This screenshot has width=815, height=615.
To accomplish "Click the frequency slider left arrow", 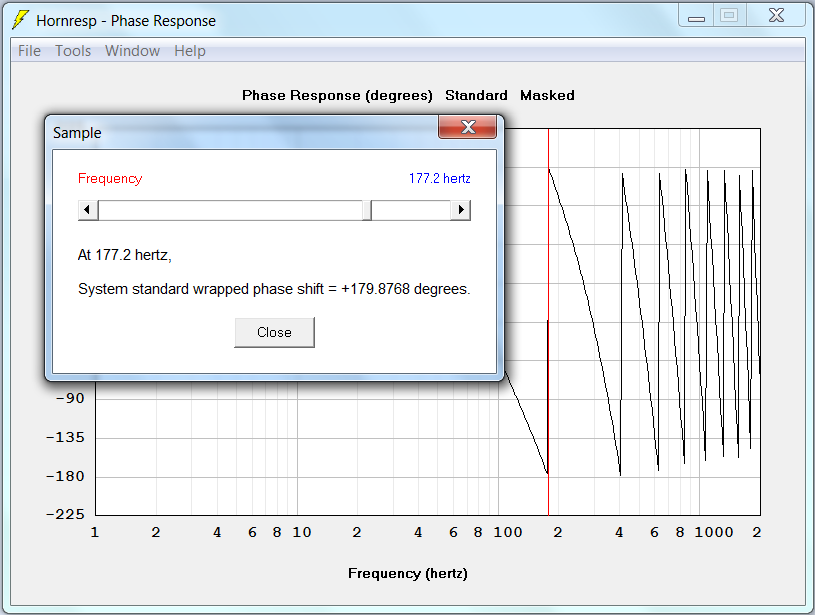I will click(87, 210).
